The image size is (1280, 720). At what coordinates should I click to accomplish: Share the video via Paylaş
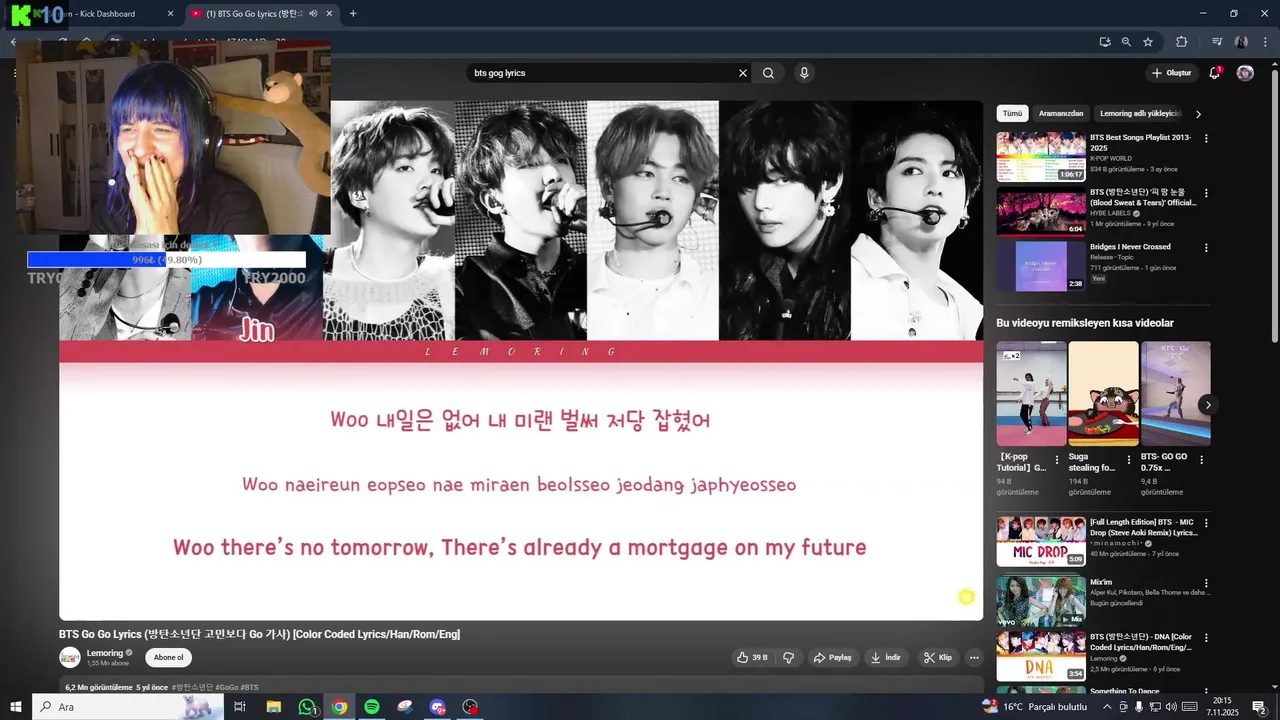click(x=832, y=657)
